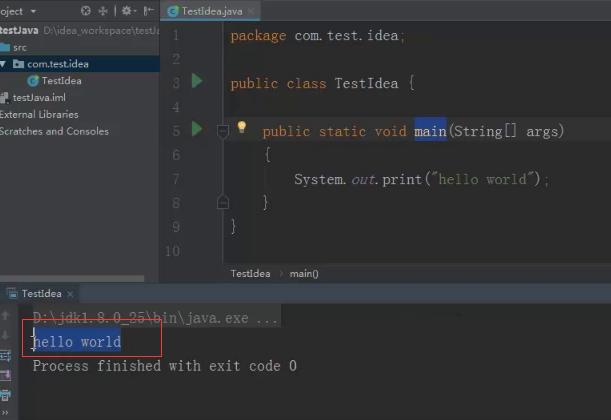Screen dimensions: 611x420
Task: Click the scroll-from-source target icon
Action: coord(86,11)
